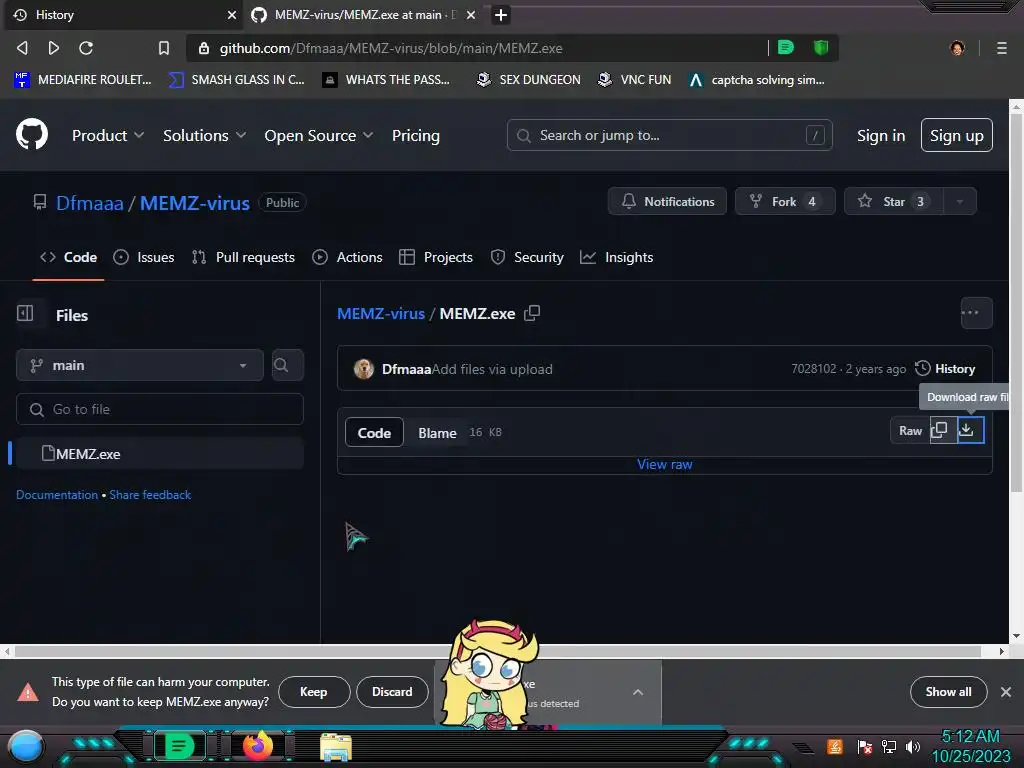The width and height of the screenshot is (1024, 768).
Task: Click the Raw button
Action: 910,430
